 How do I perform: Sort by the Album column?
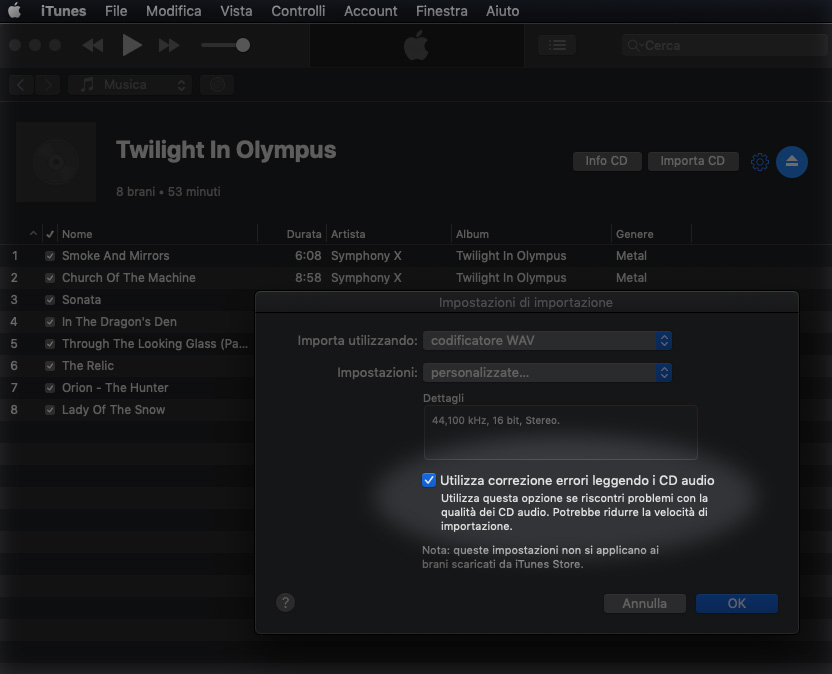coord(531,234)
